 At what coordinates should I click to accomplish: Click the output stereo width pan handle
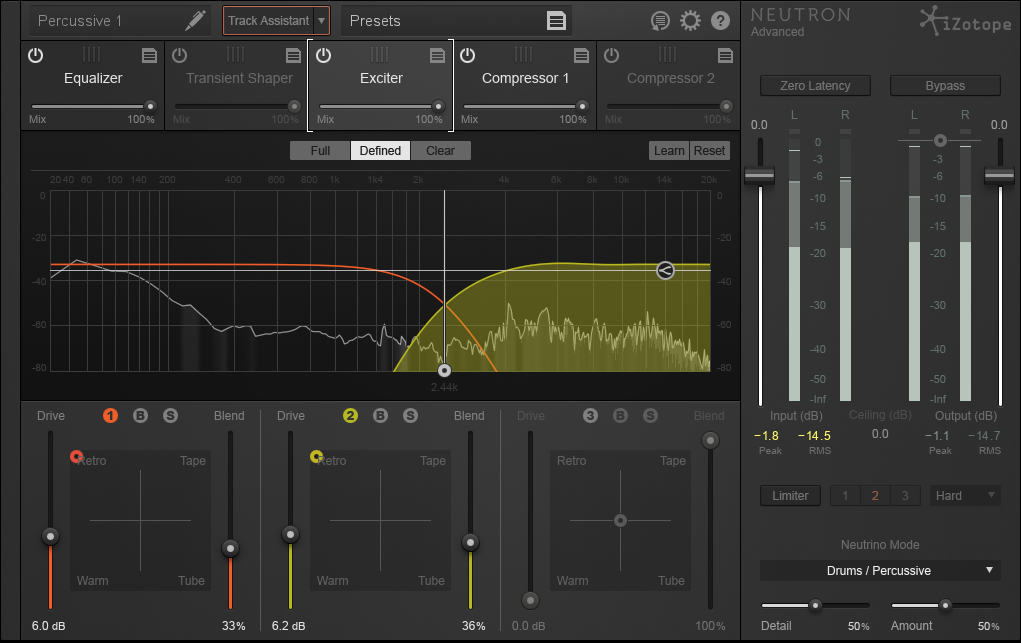[x=940, y=141]
